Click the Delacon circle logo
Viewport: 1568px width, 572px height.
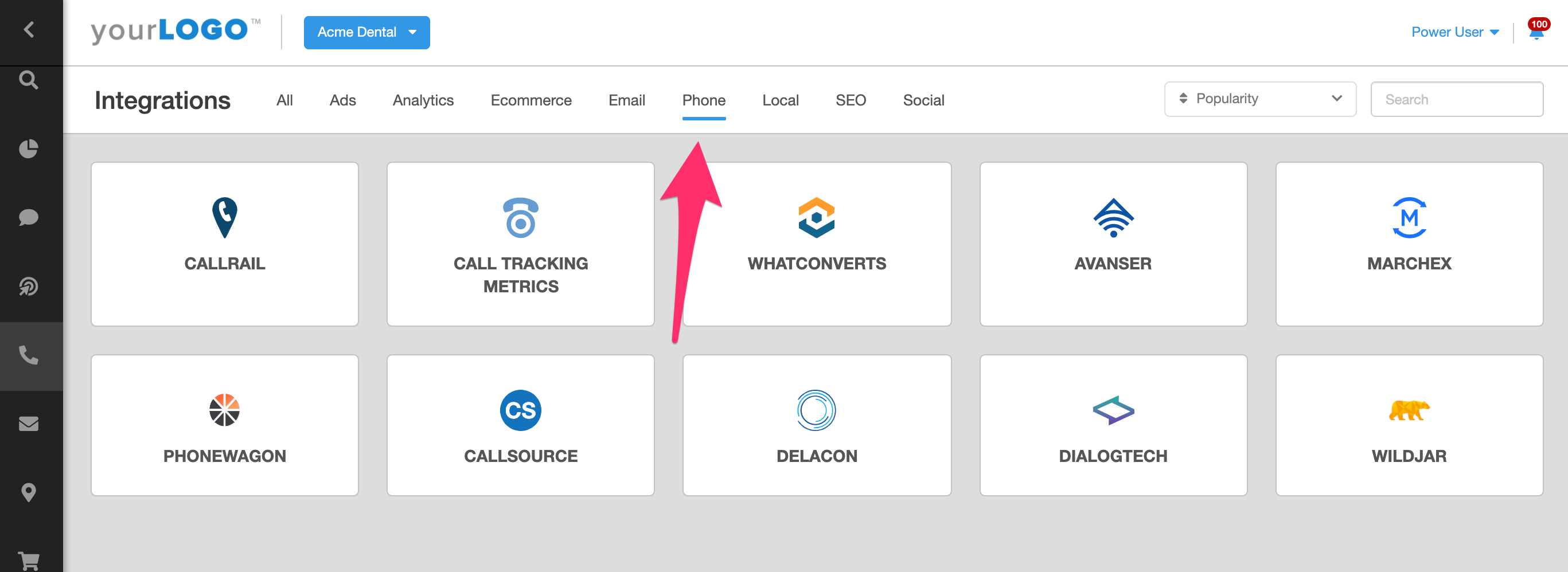pyautogui.click(x=816, y=410)
